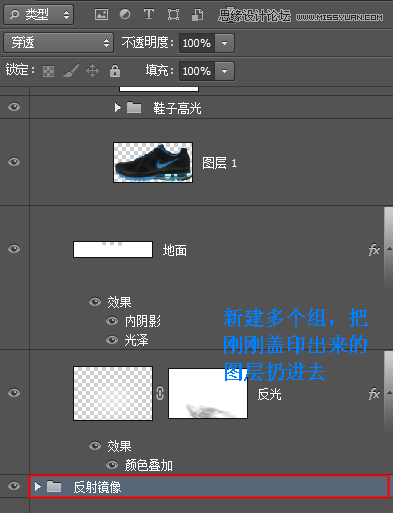This screenshot has height=513, width=393.
Task: Filter layers by pixel image type
Action: point(101,15)
